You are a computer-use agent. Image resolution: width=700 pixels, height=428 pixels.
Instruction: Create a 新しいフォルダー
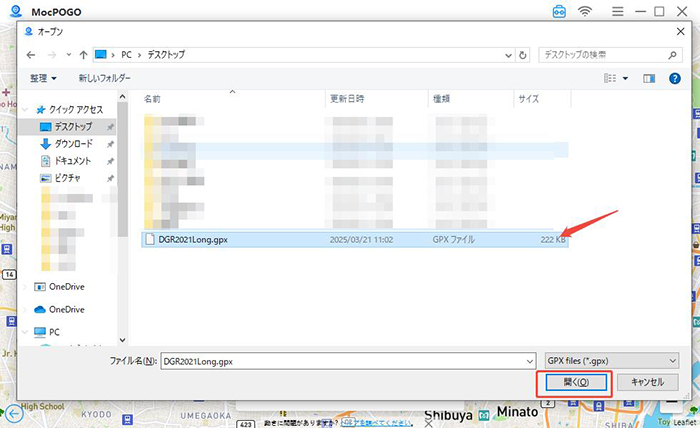tap(104, 78)
